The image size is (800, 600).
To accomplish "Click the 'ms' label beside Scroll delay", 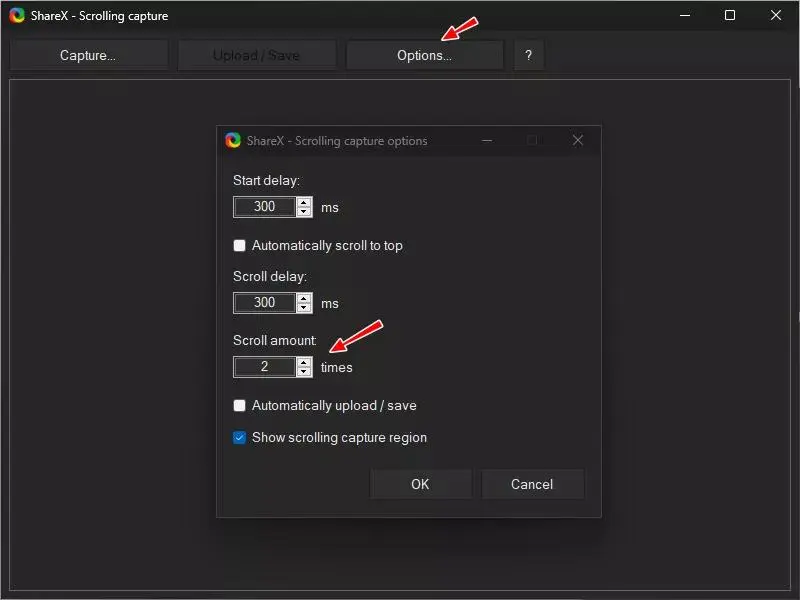I will [330, 304].
